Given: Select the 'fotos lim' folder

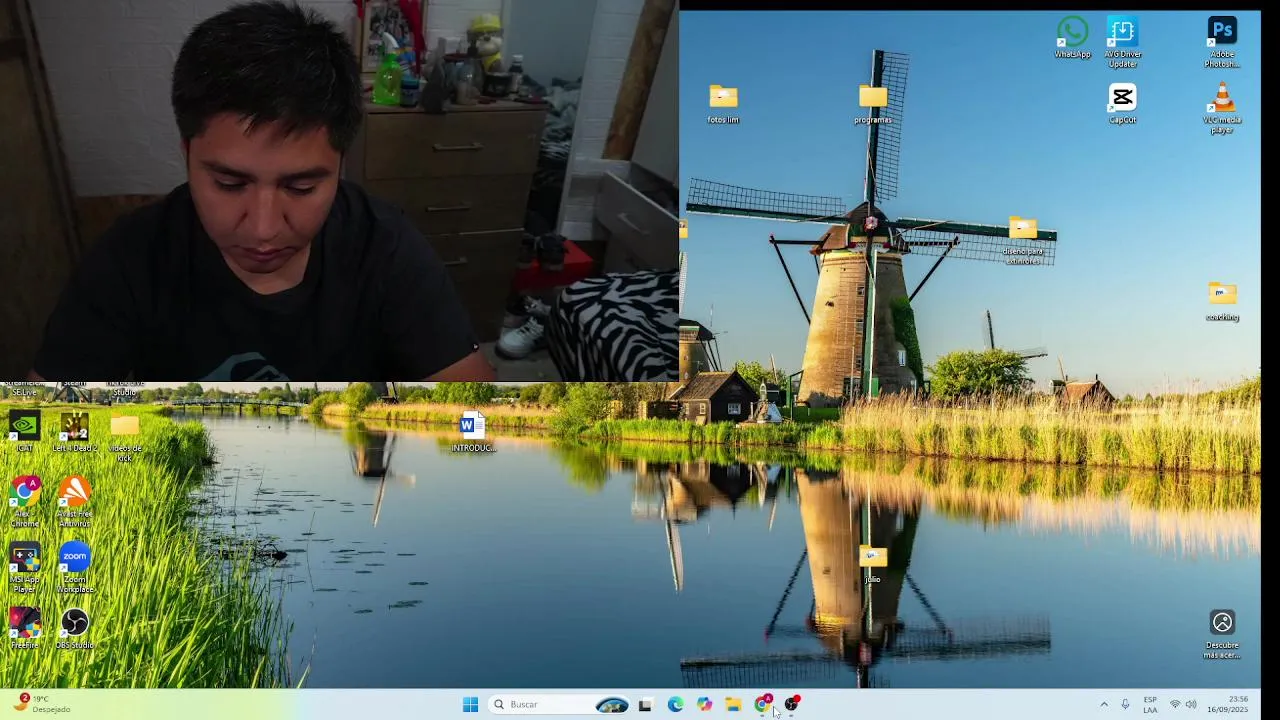Looking at the screenshot, I should (x=723, y=104).
